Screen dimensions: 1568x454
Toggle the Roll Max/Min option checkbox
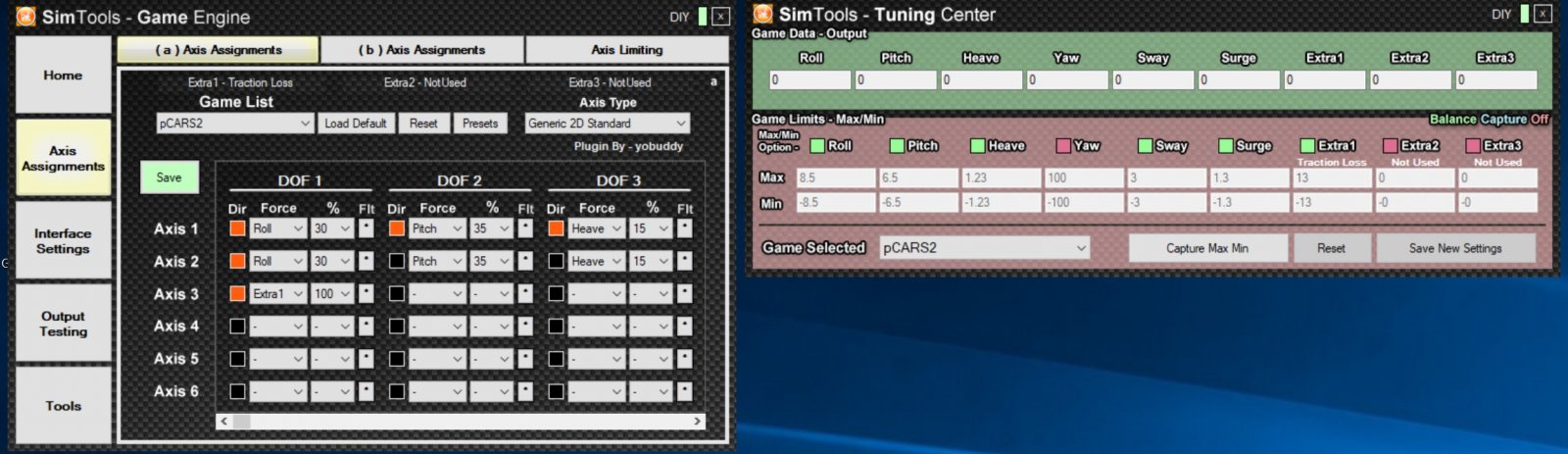tap(817, 145)
